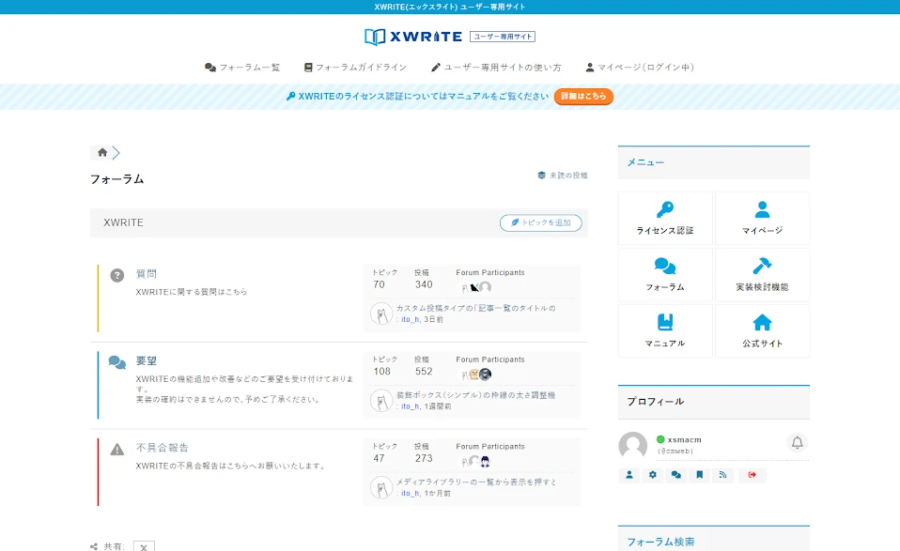Open フォーラム一覧 in the top navigation

point(242,67)
